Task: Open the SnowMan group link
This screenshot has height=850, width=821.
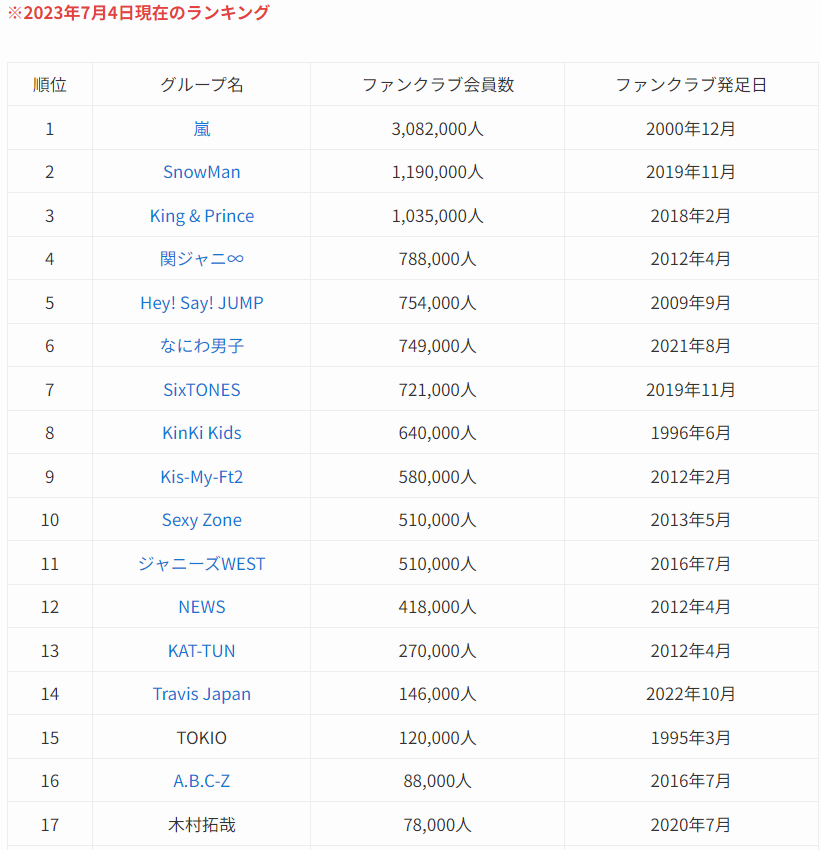Action: pos(201,172)
